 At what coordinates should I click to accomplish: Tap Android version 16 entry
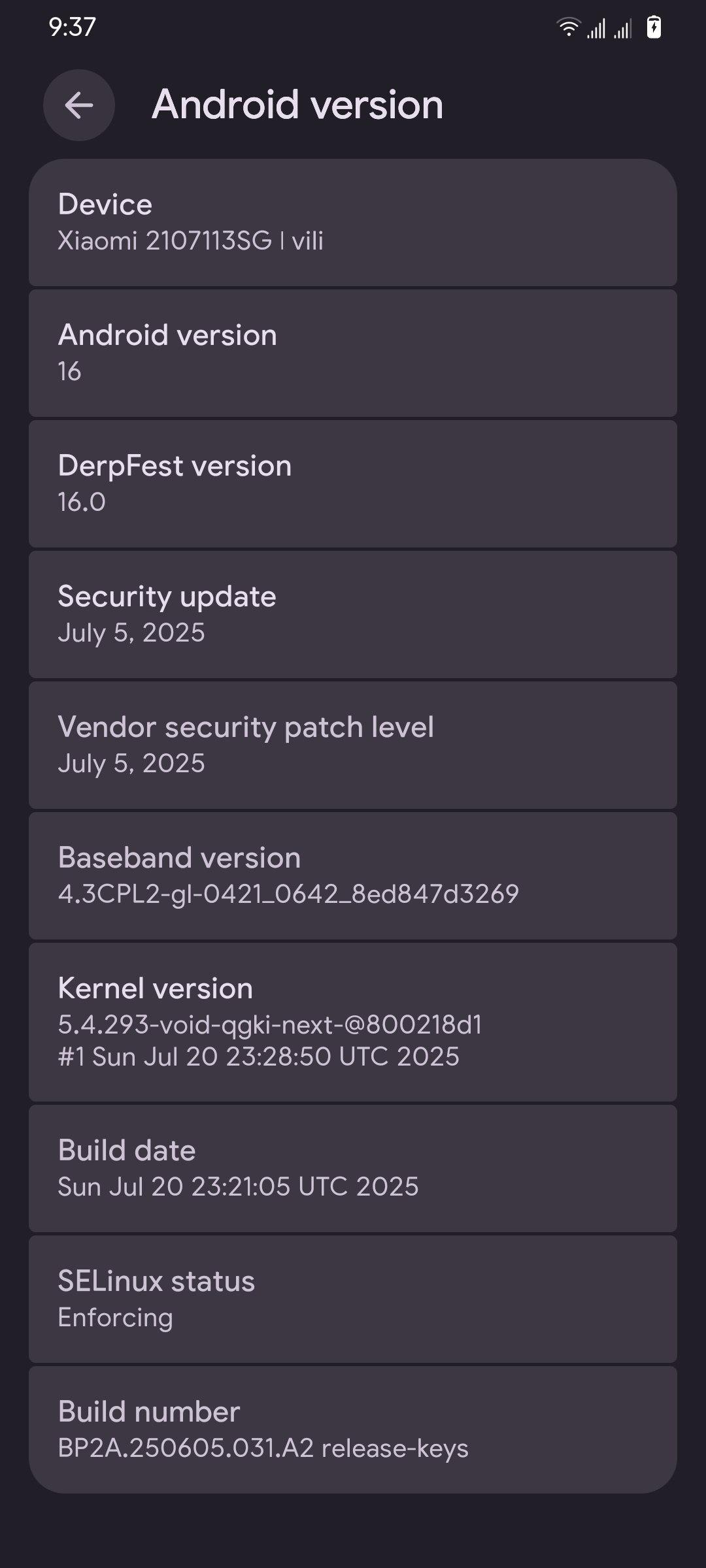pos(353,353)
